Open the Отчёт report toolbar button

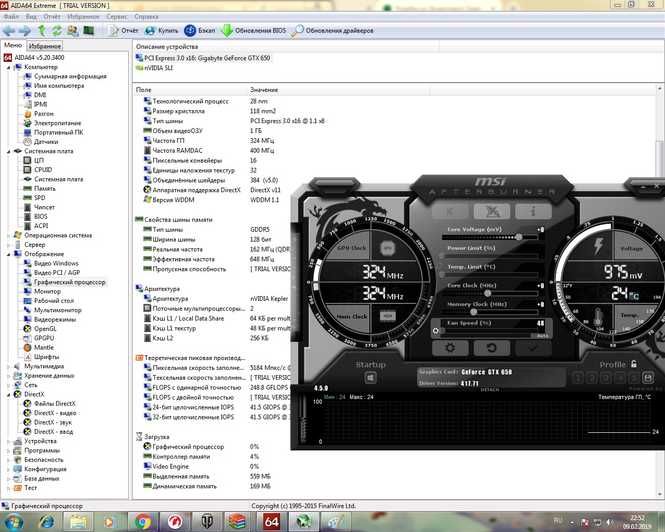124,31
